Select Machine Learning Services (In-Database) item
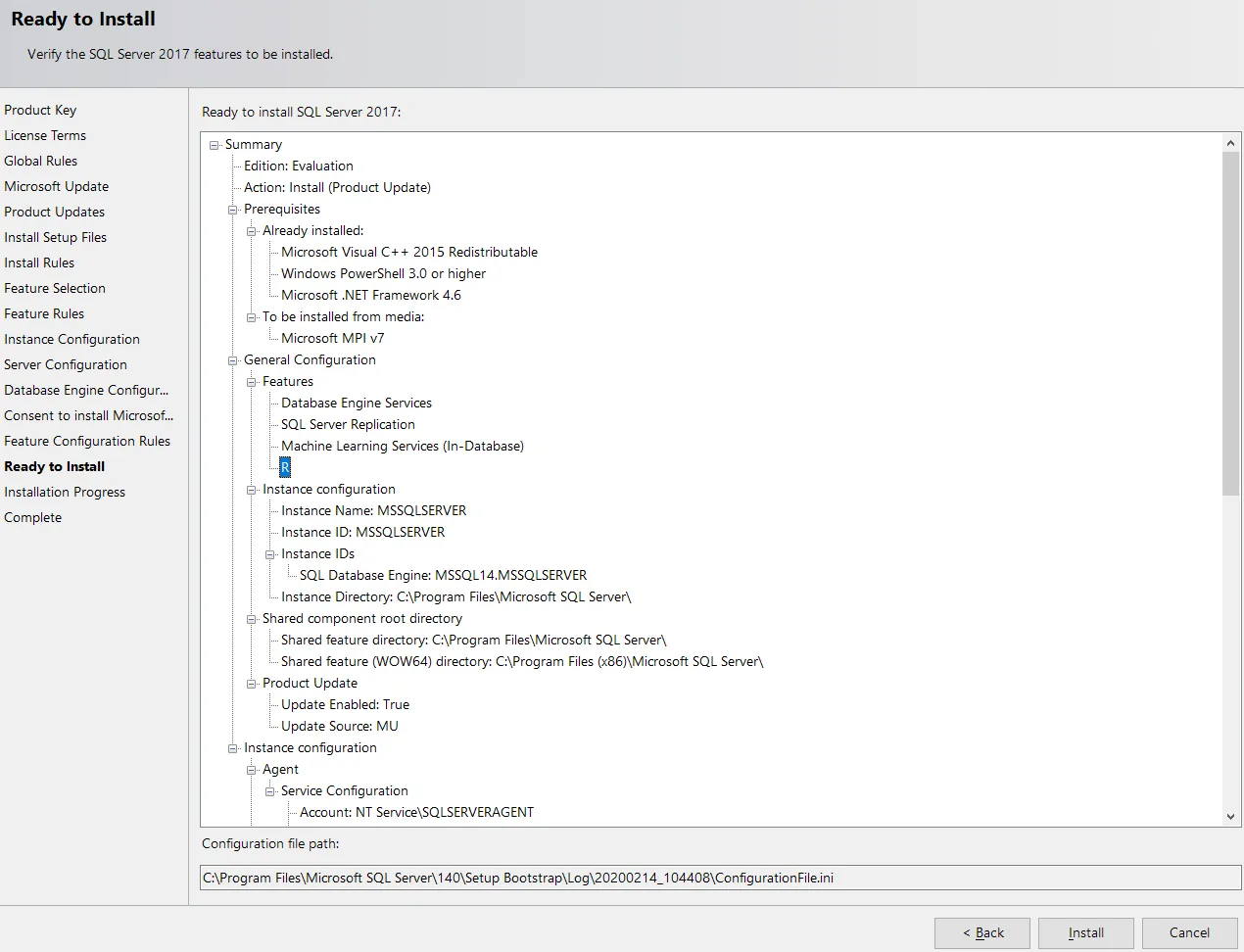Screen dimensions: 1244x952 [403, 446]
